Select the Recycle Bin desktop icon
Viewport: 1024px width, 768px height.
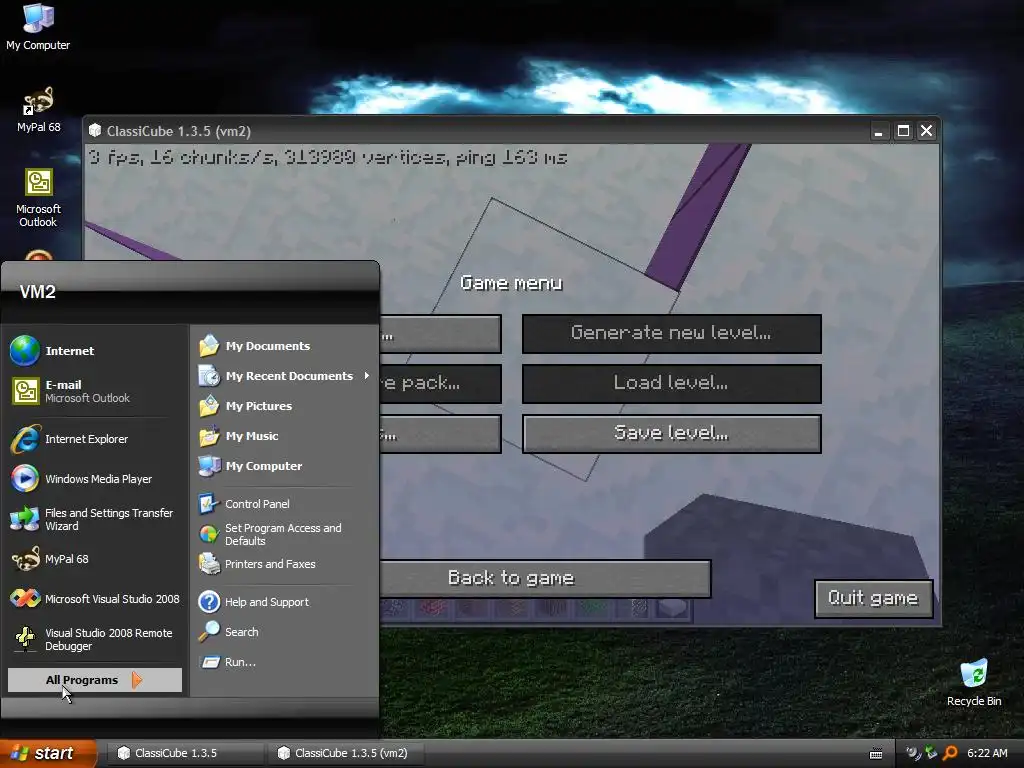click(x=974, y=682)
